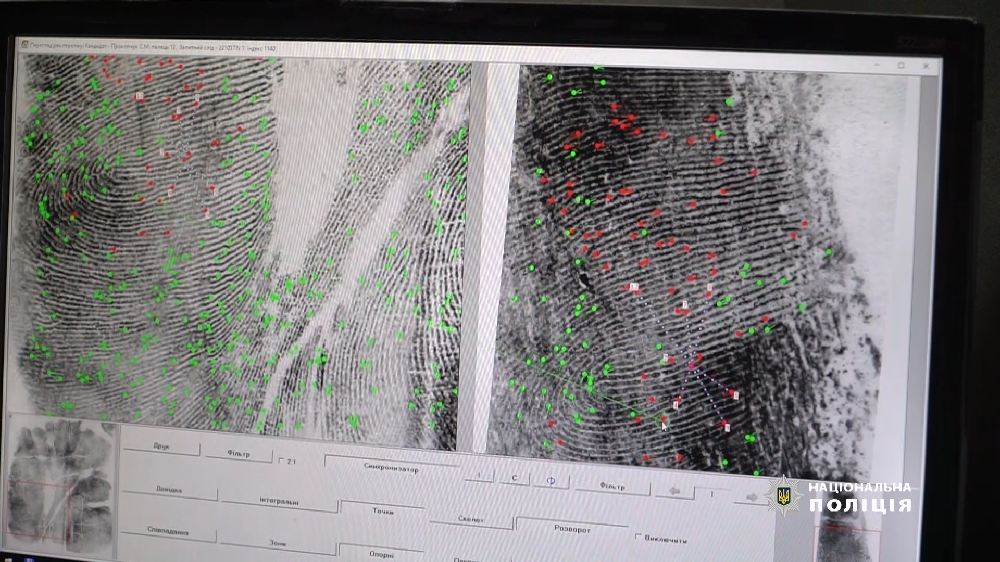Minimize the window
Image resolution: width=1000 pixels, height=562 pixels.
[877, 64]
